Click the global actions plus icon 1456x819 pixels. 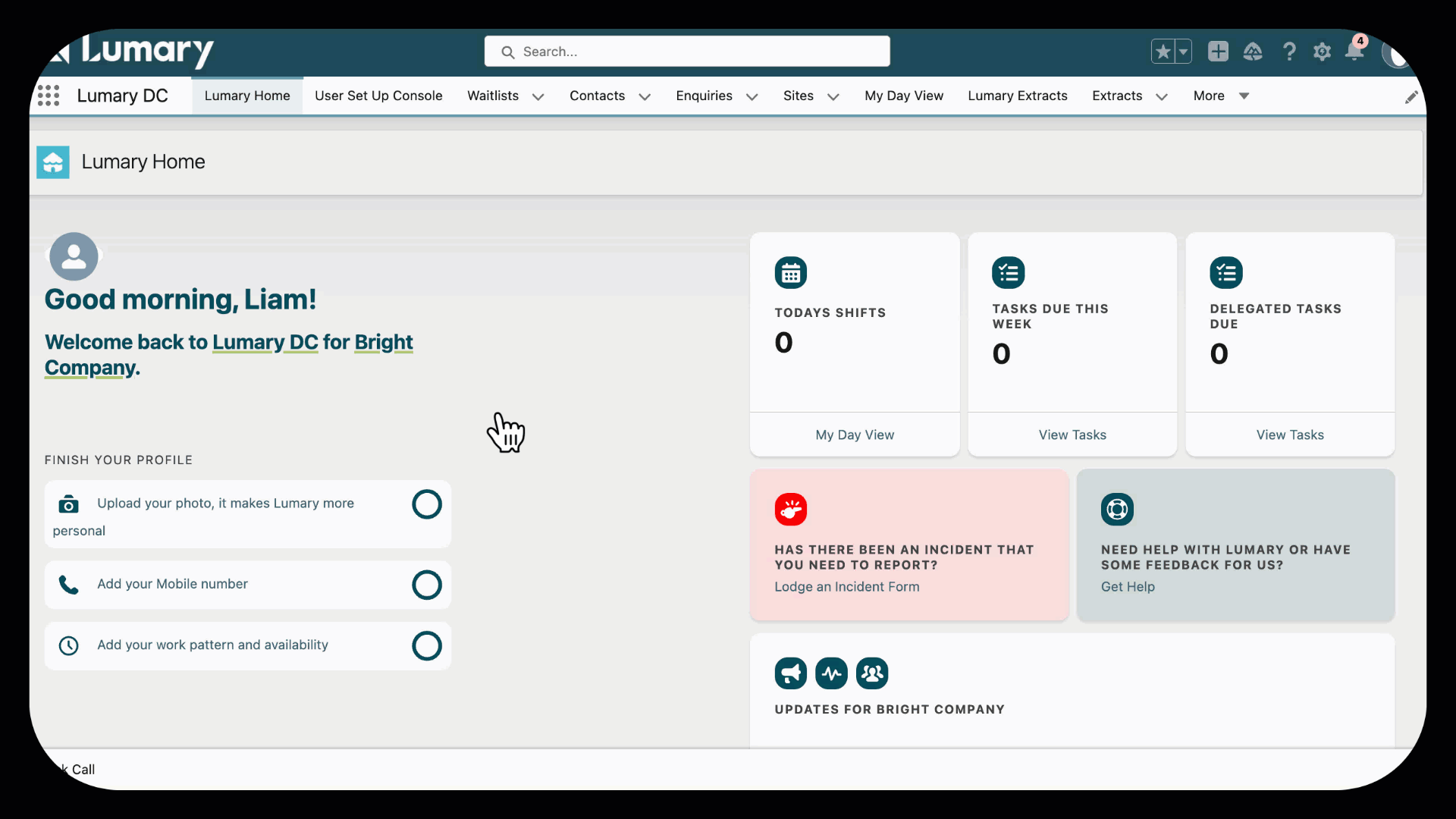1218,51
